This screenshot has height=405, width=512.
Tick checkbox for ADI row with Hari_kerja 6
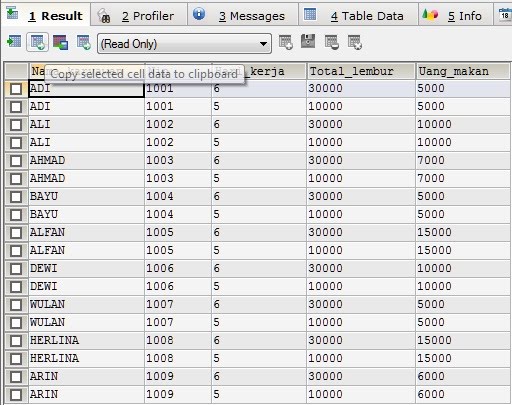16,89
